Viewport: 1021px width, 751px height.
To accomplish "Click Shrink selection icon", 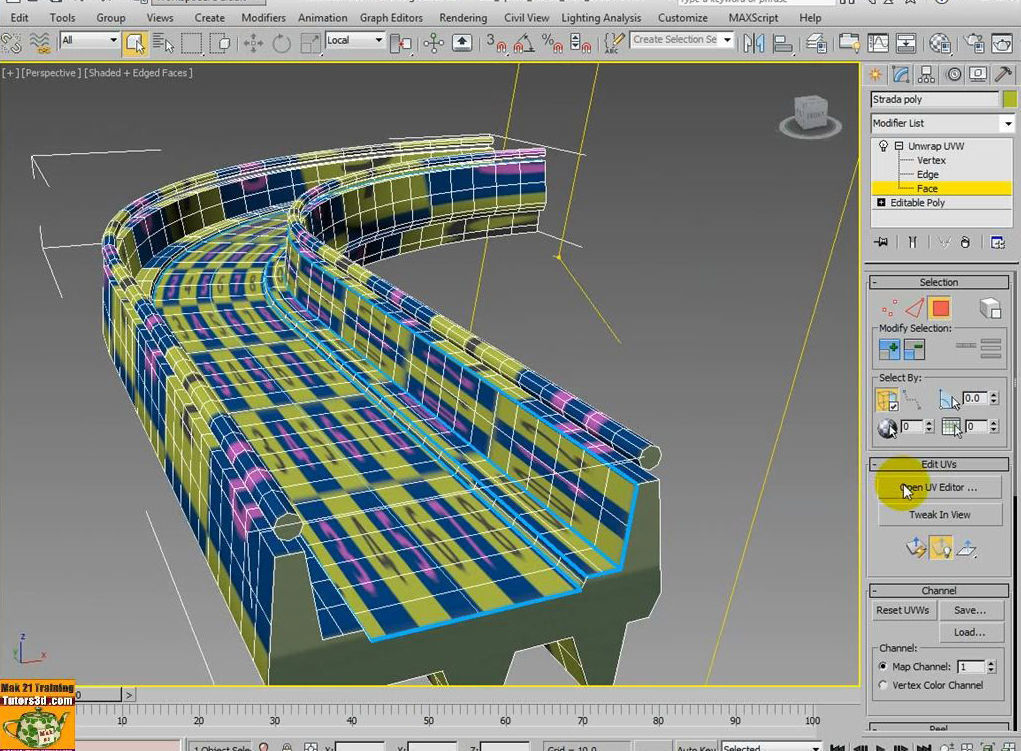I will tap(914, 350).
